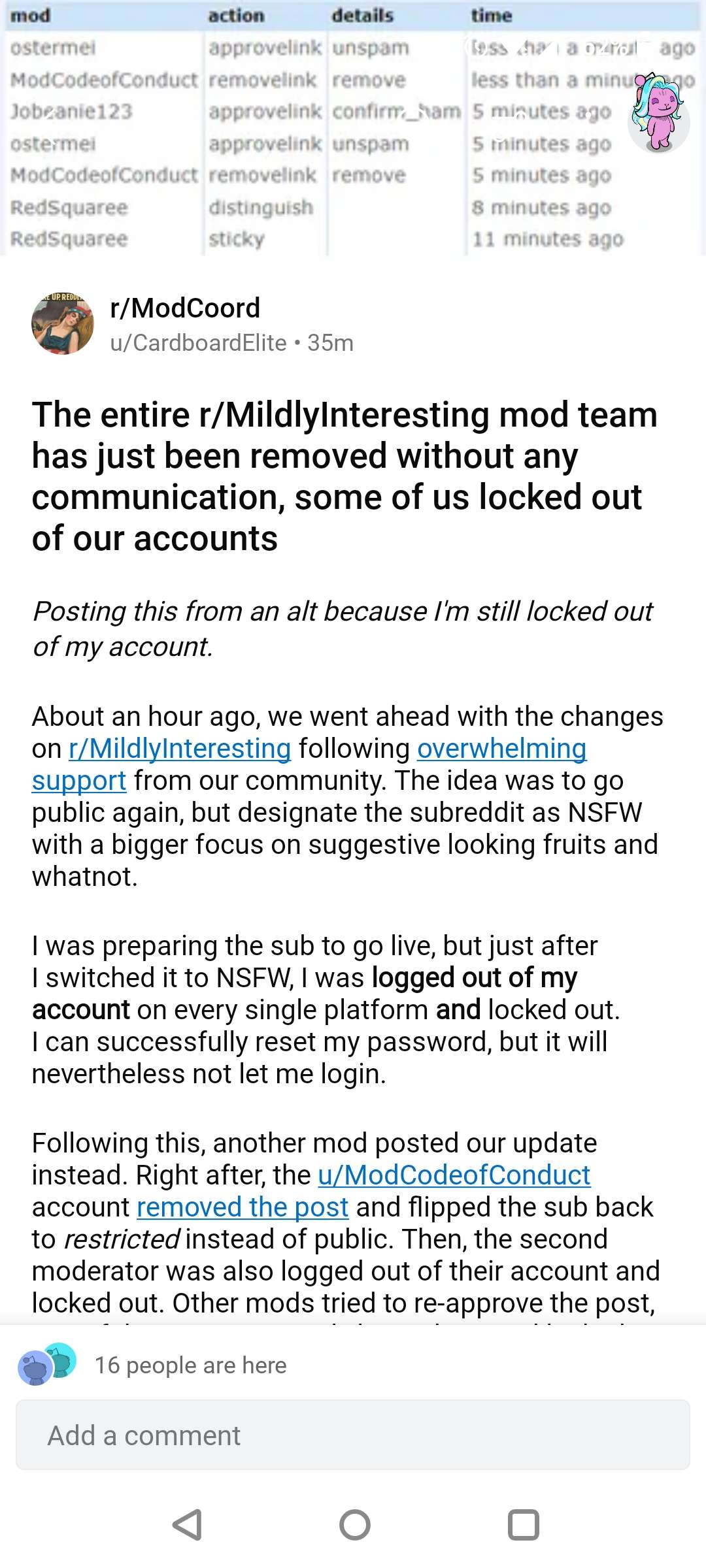Viewport: 706px width, 1568px height.
Task: Follow the 'removed the post' link
Action: click(243, 1207)
